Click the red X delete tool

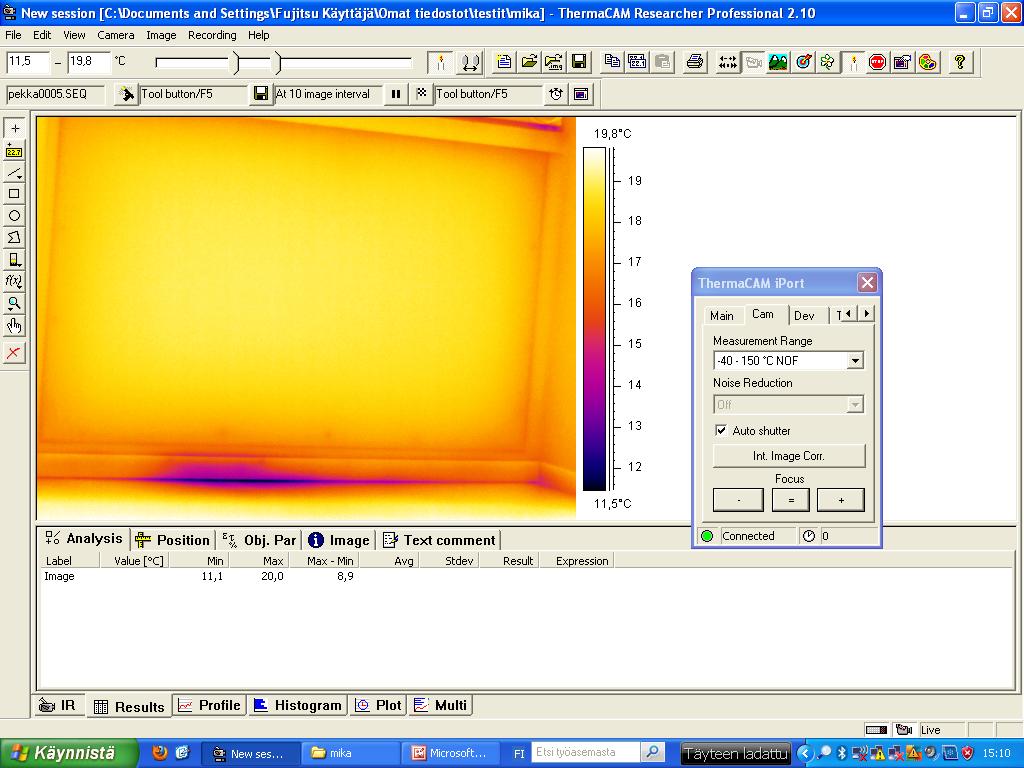pos(14,353)
